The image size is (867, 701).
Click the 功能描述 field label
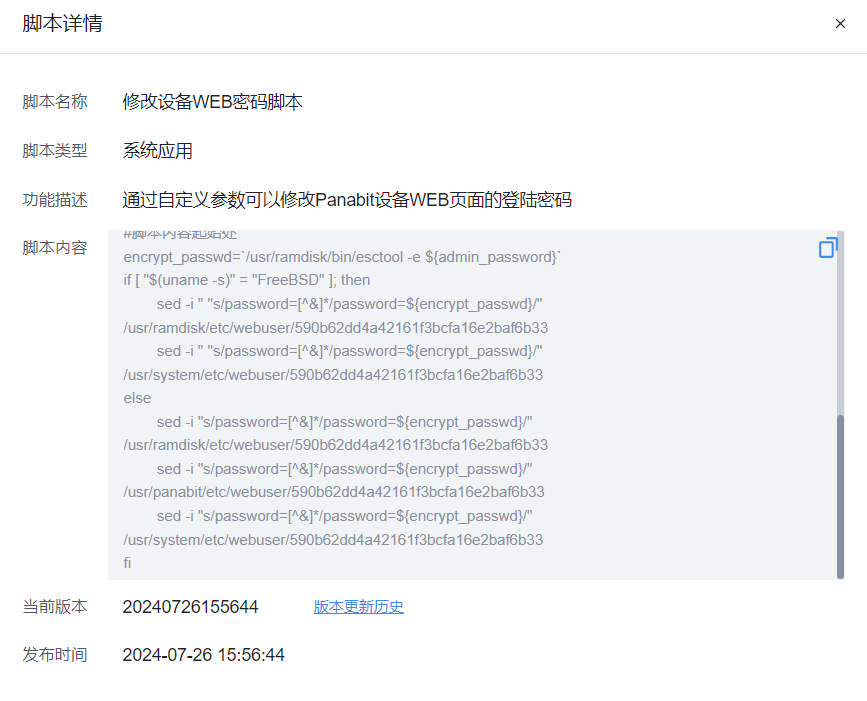(x=54, y=199)
